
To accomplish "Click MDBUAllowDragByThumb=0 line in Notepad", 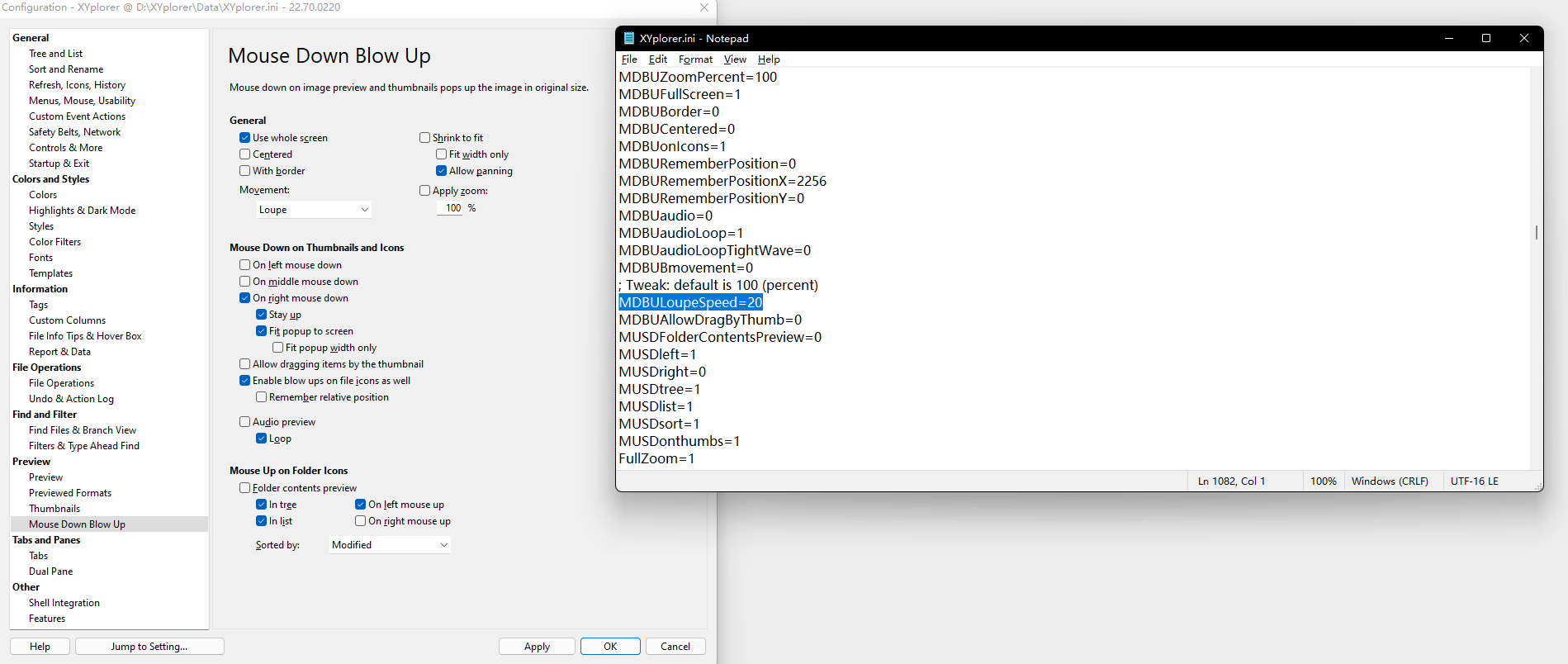I will pyautogui.click(x=710, y=320).
